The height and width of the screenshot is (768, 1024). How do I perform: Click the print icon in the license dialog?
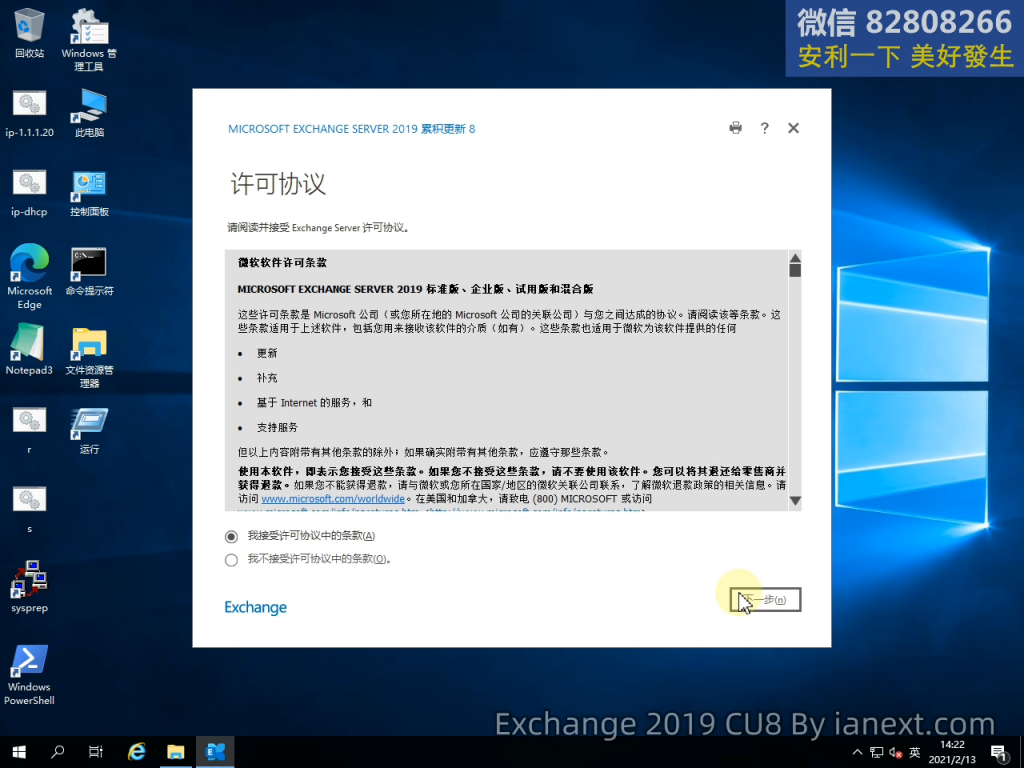coord(736,128)
